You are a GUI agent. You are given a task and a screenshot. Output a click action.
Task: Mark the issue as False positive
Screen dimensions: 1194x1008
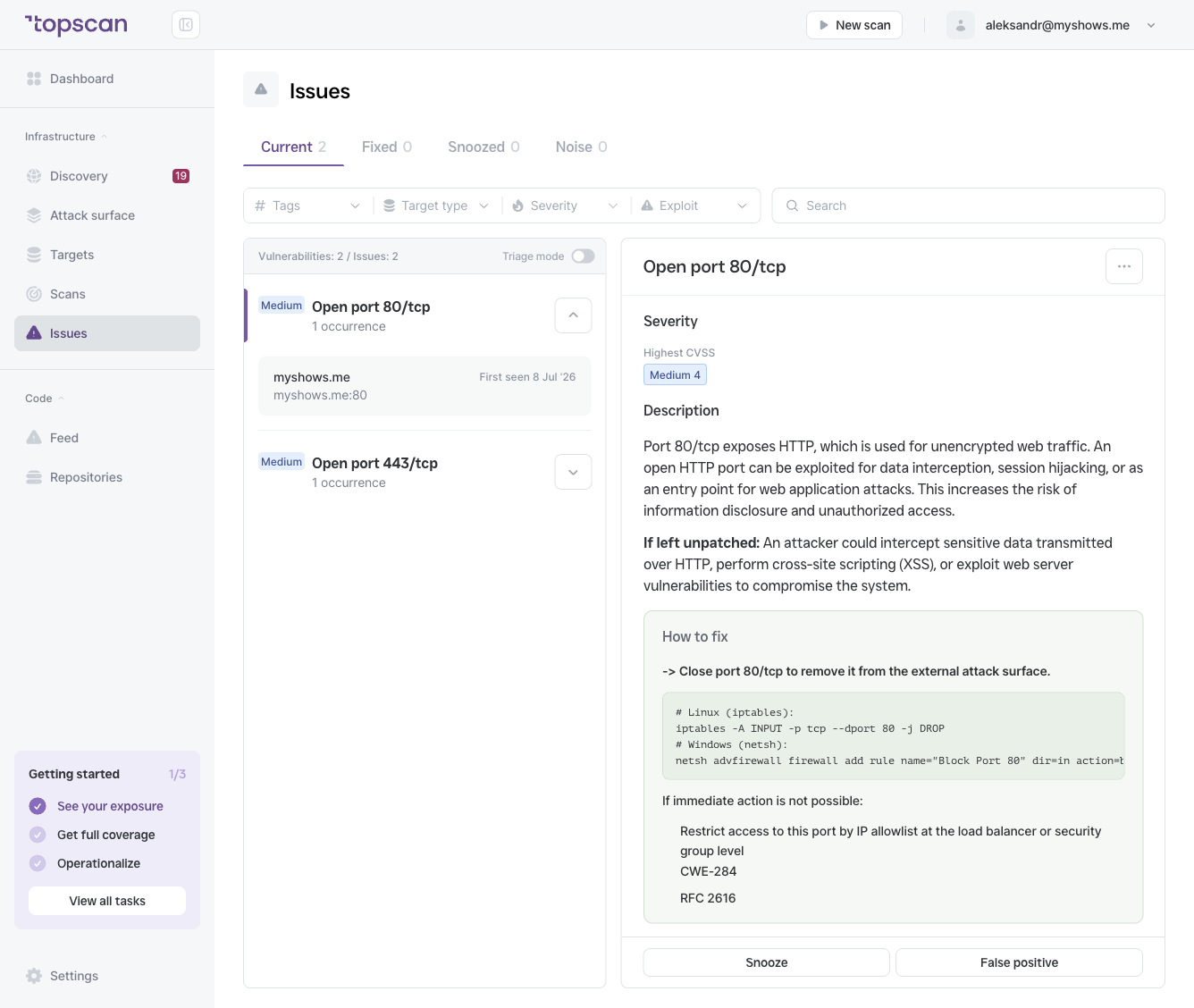click(x=1019, y=962)
